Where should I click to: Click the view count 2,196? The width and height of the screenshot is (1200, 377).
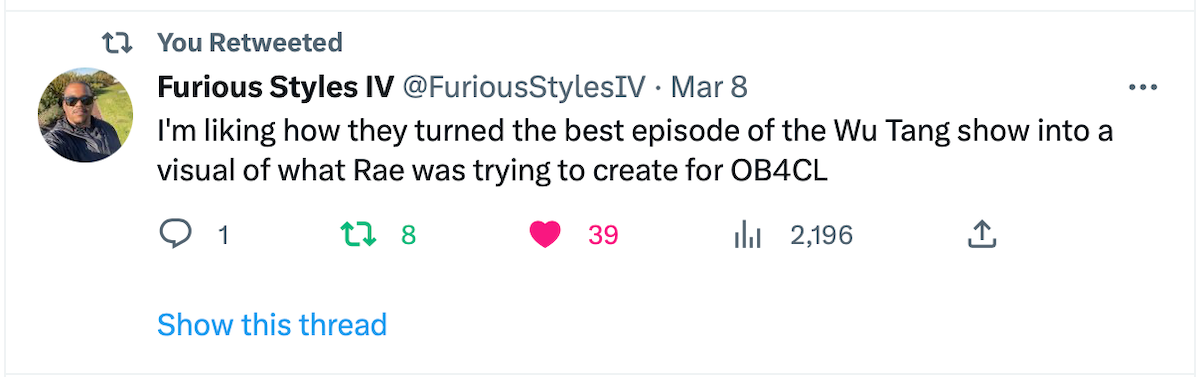pyautogui.click(x=821, y=236)
